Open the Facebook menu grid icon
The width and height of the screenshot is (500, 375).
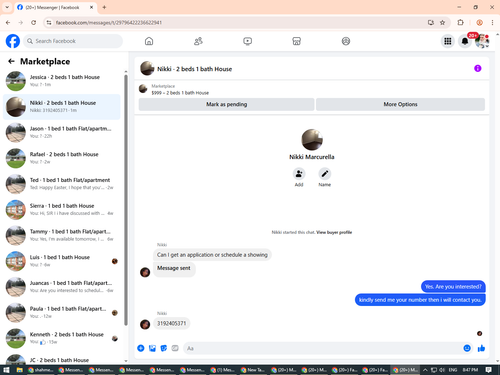(448, 41)
